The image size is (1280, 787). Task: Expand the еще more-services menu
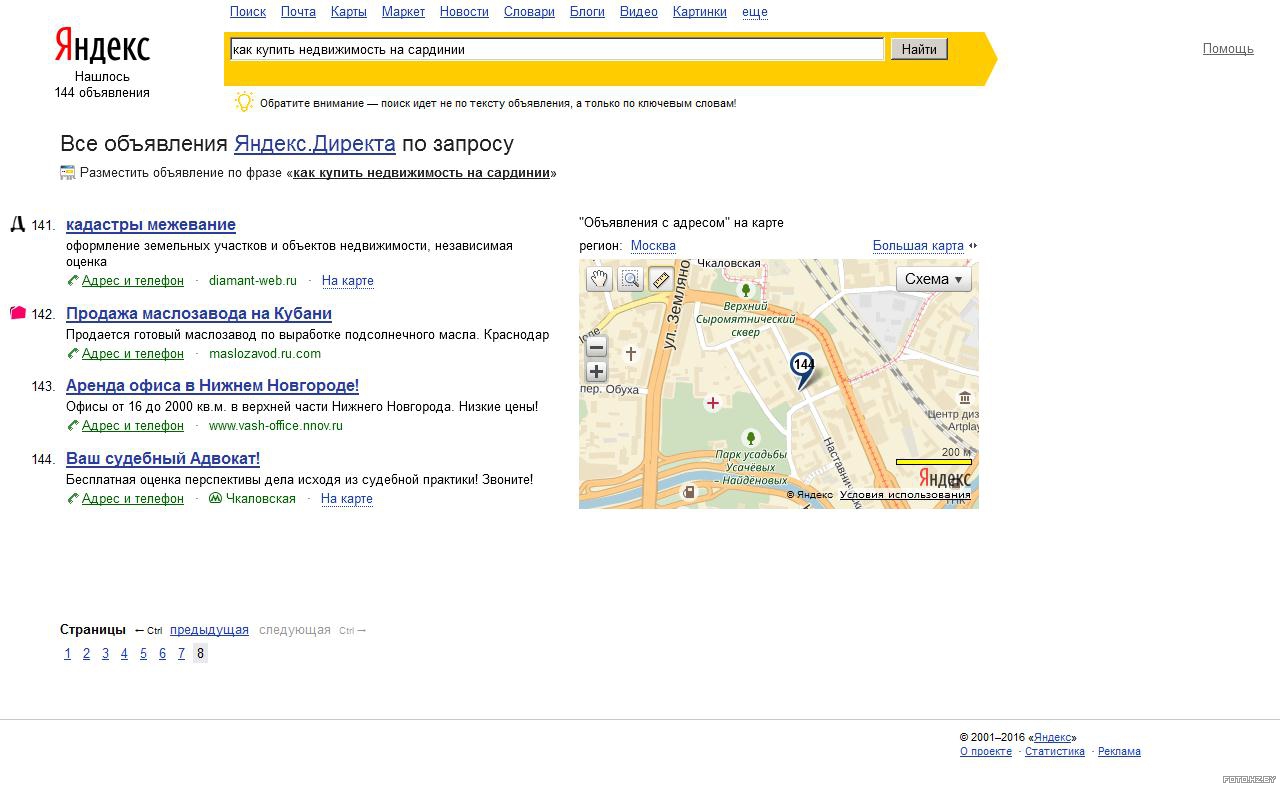(x=755, y=12)
